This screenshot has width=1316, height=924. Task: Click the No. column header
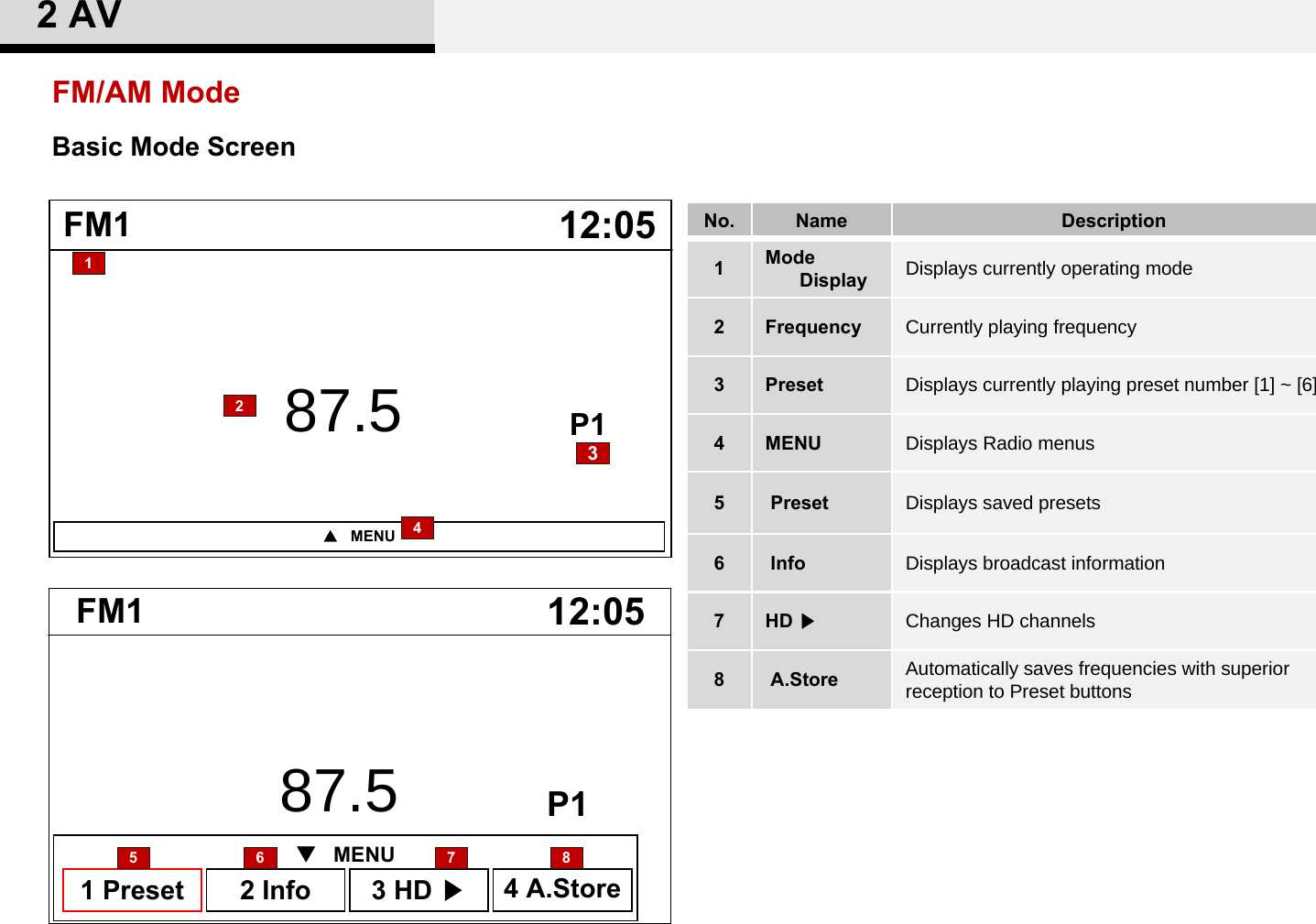(x=719, y=221)
